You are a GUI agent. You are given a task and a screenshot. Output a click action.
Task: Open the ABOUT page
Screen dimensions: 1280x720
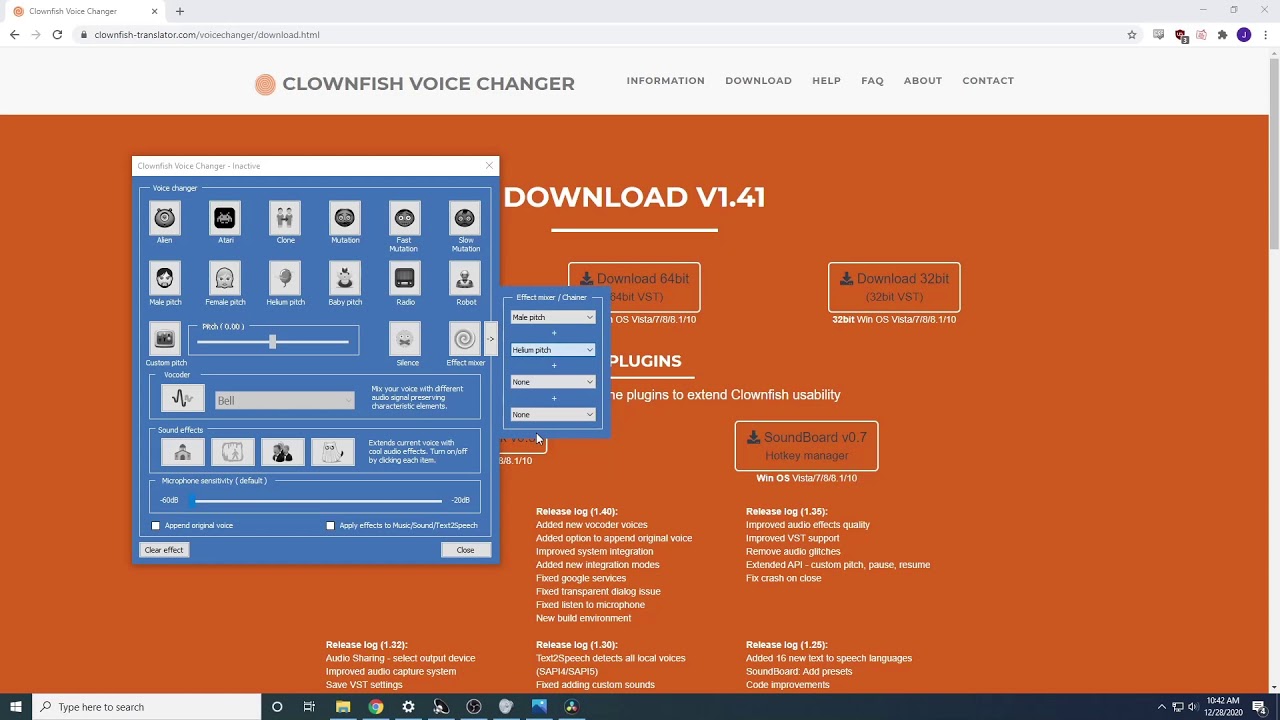(x=922, y=81)
